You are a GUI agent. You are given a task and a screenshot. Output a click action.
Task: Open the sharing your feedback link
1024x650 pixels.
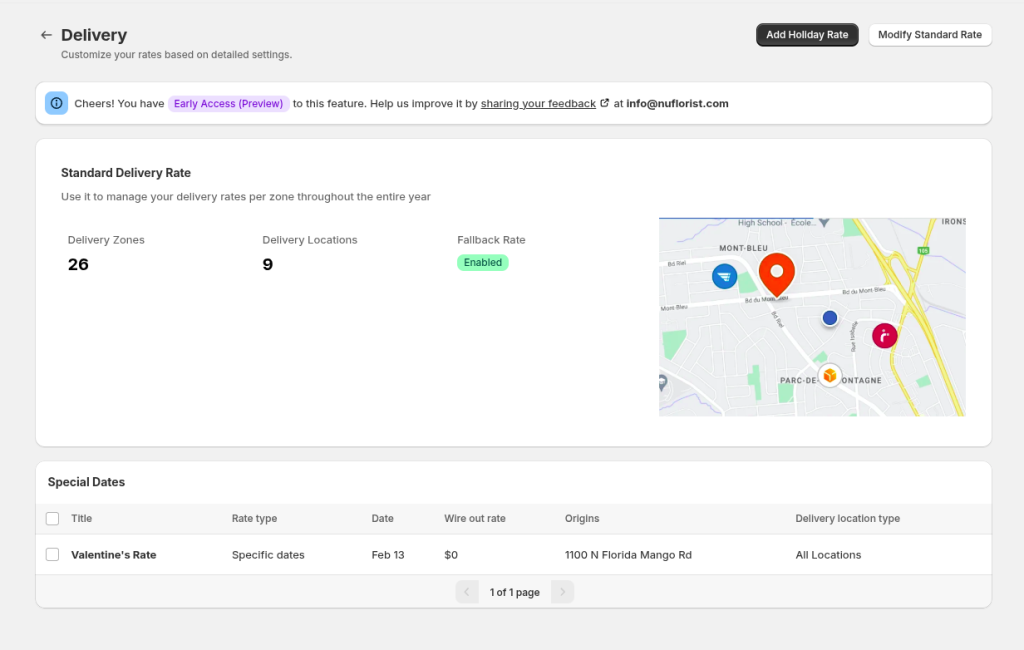(x=538, y=103)
